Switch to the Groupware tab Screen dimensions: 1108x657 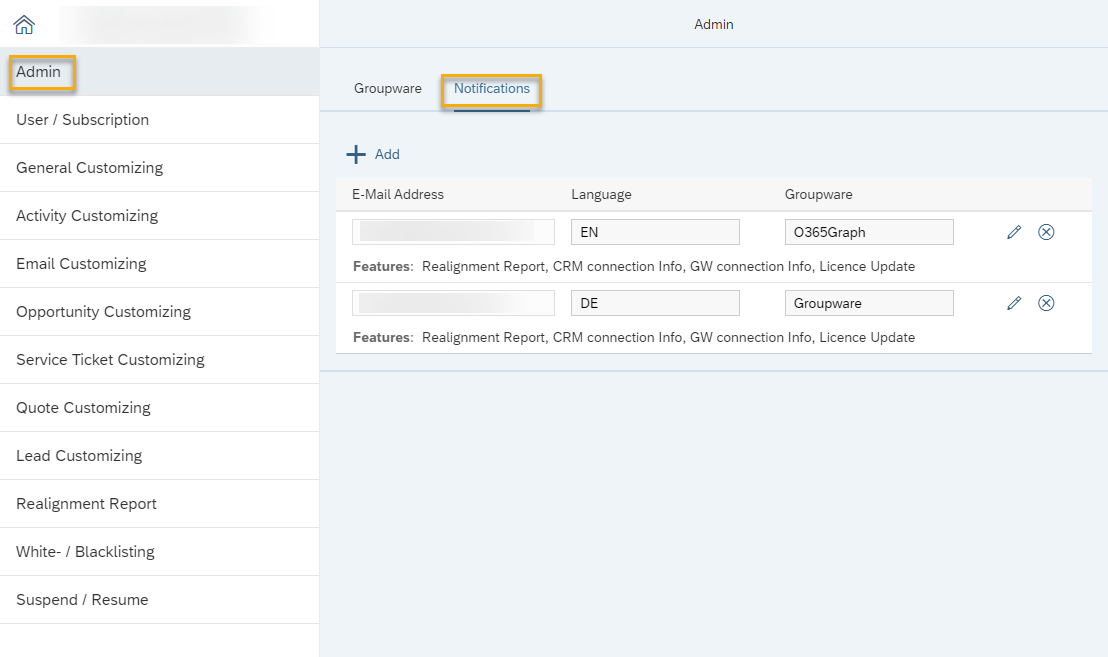(x=388, y=89)
